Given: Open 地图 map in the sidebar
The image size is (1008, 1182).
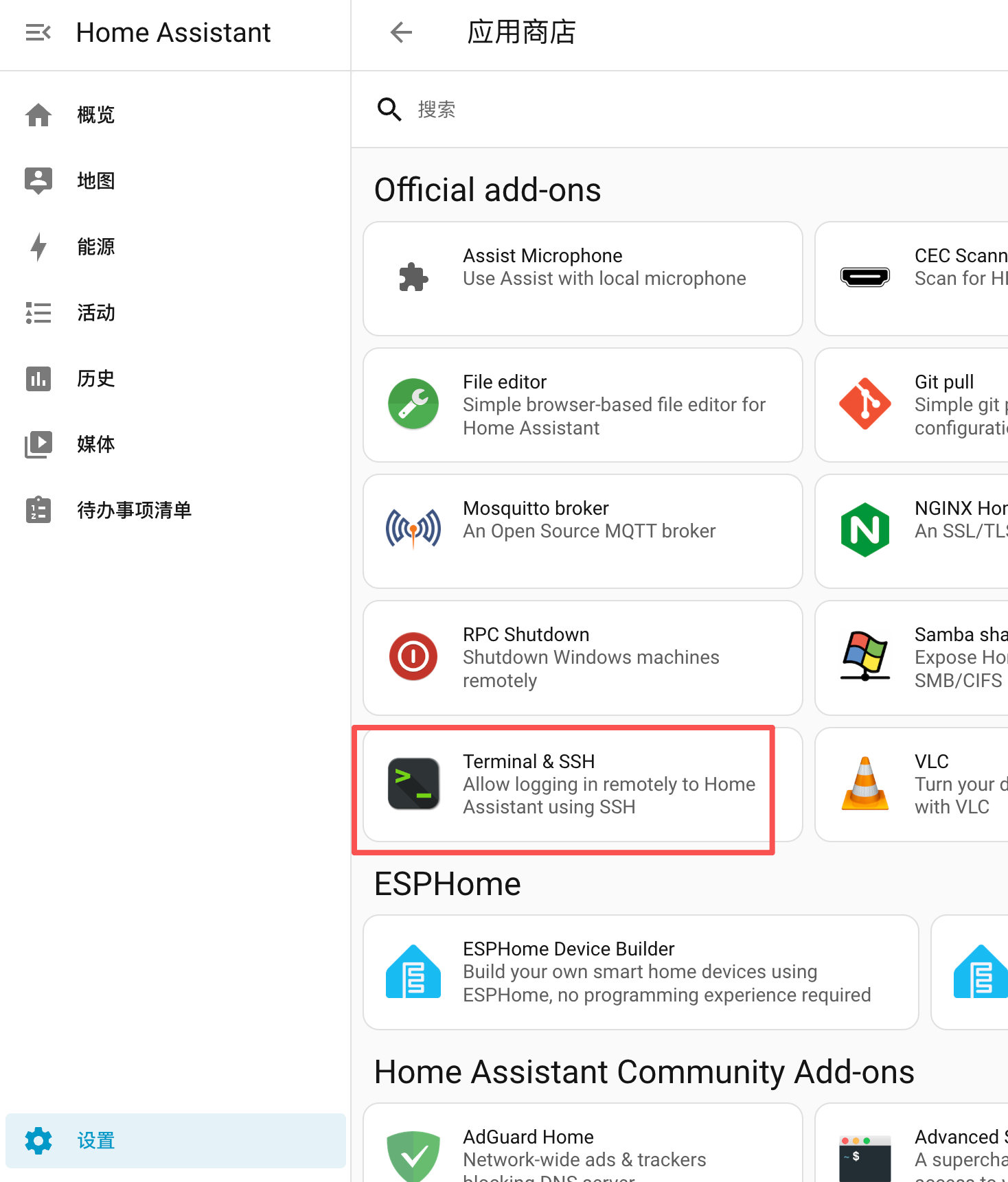Looking at the screenshot, I should [x=96, y=181].
